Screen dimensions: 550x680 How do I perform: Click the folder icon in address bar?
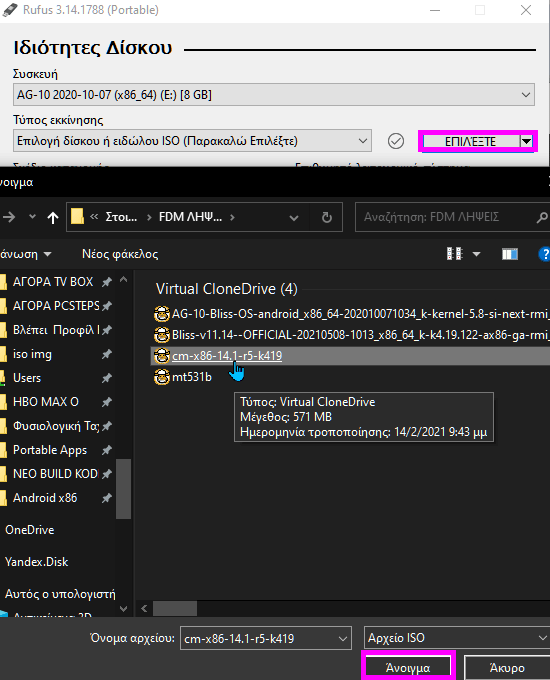pos(77,216)
